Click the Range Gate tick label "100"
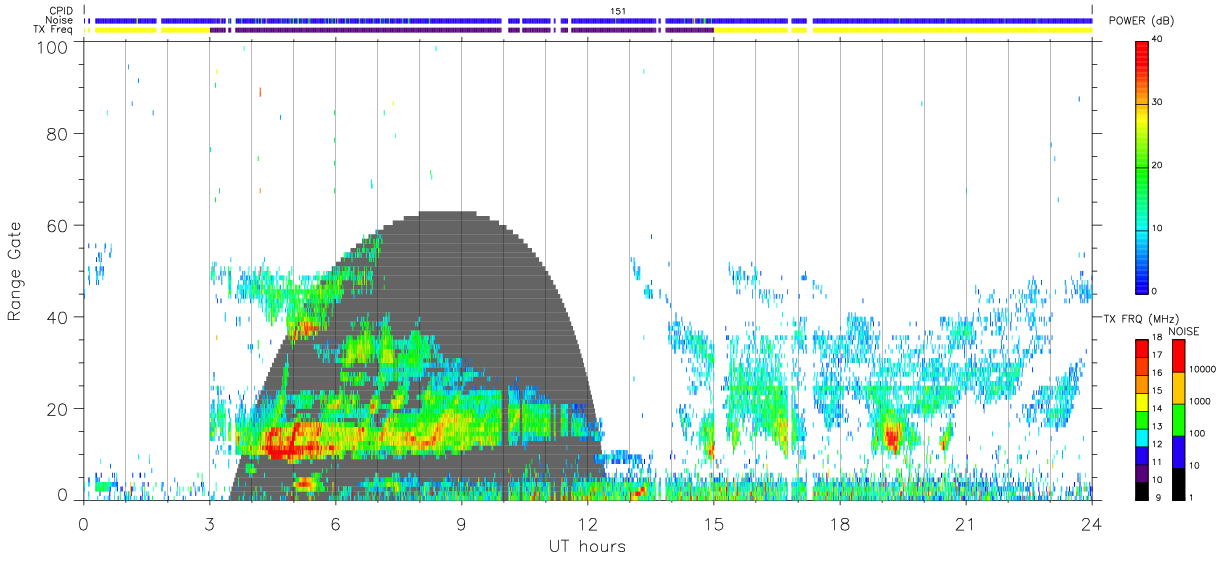 click(x=54, y=46)
